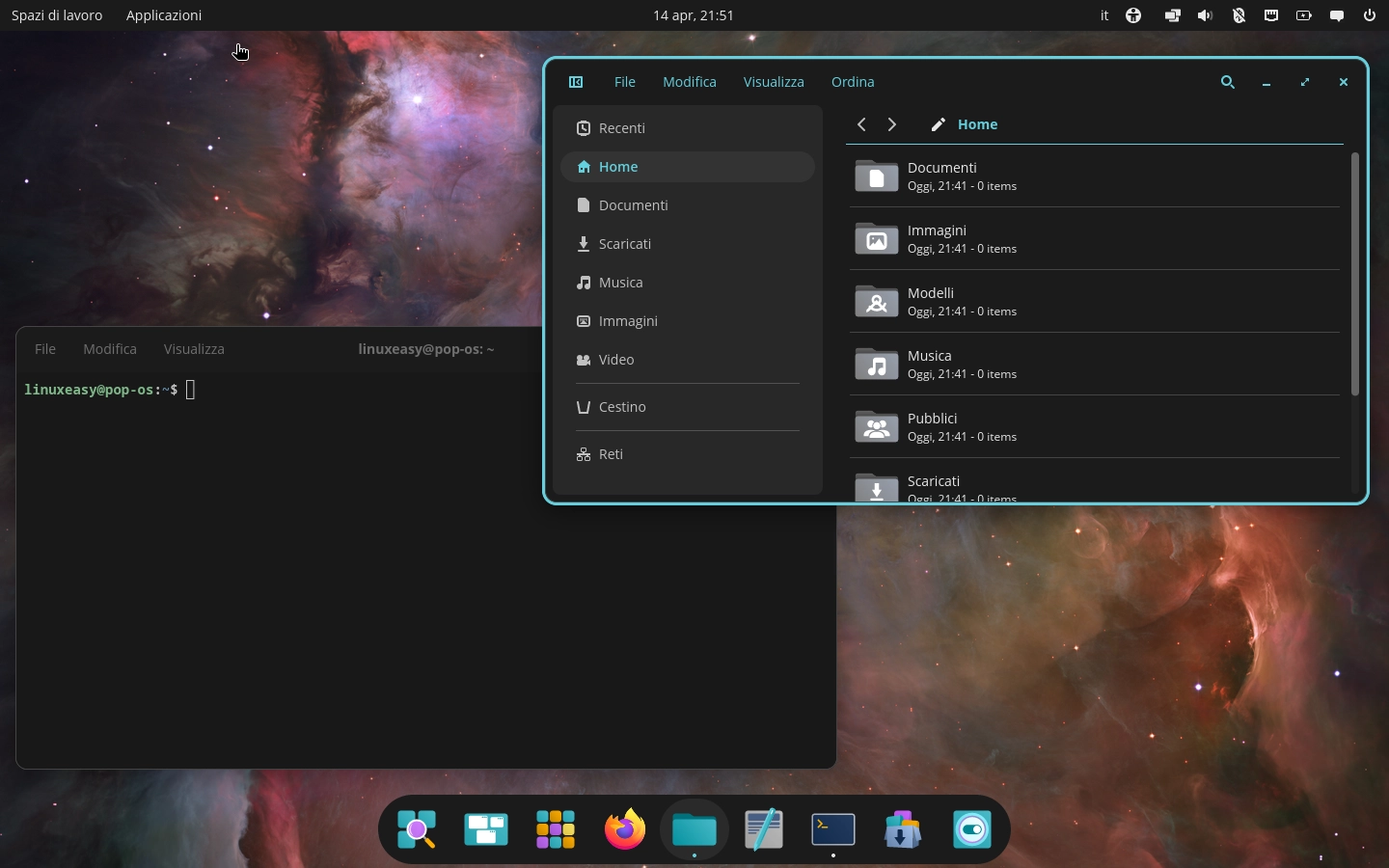Viewport: 1389px width, 868px height.
Task: Select the Home entry in sidebar
Action: pos(618,167)
